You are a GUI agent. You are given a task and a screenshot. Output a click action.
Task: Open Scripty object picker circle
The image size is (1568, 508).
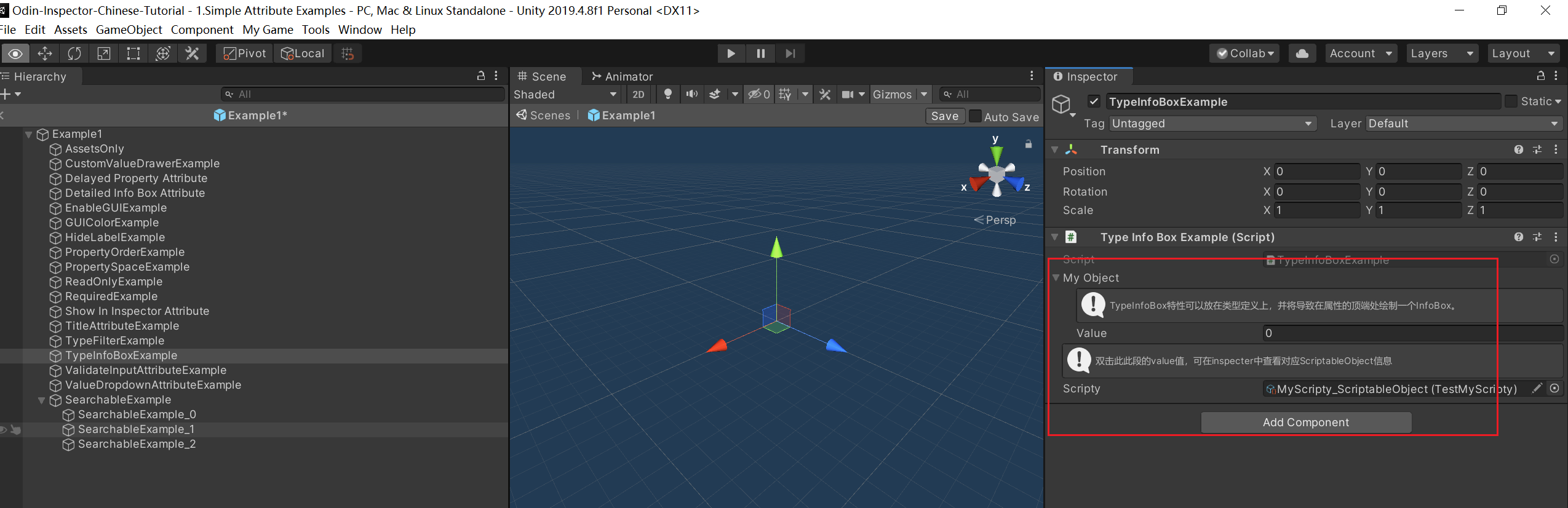1554,388
